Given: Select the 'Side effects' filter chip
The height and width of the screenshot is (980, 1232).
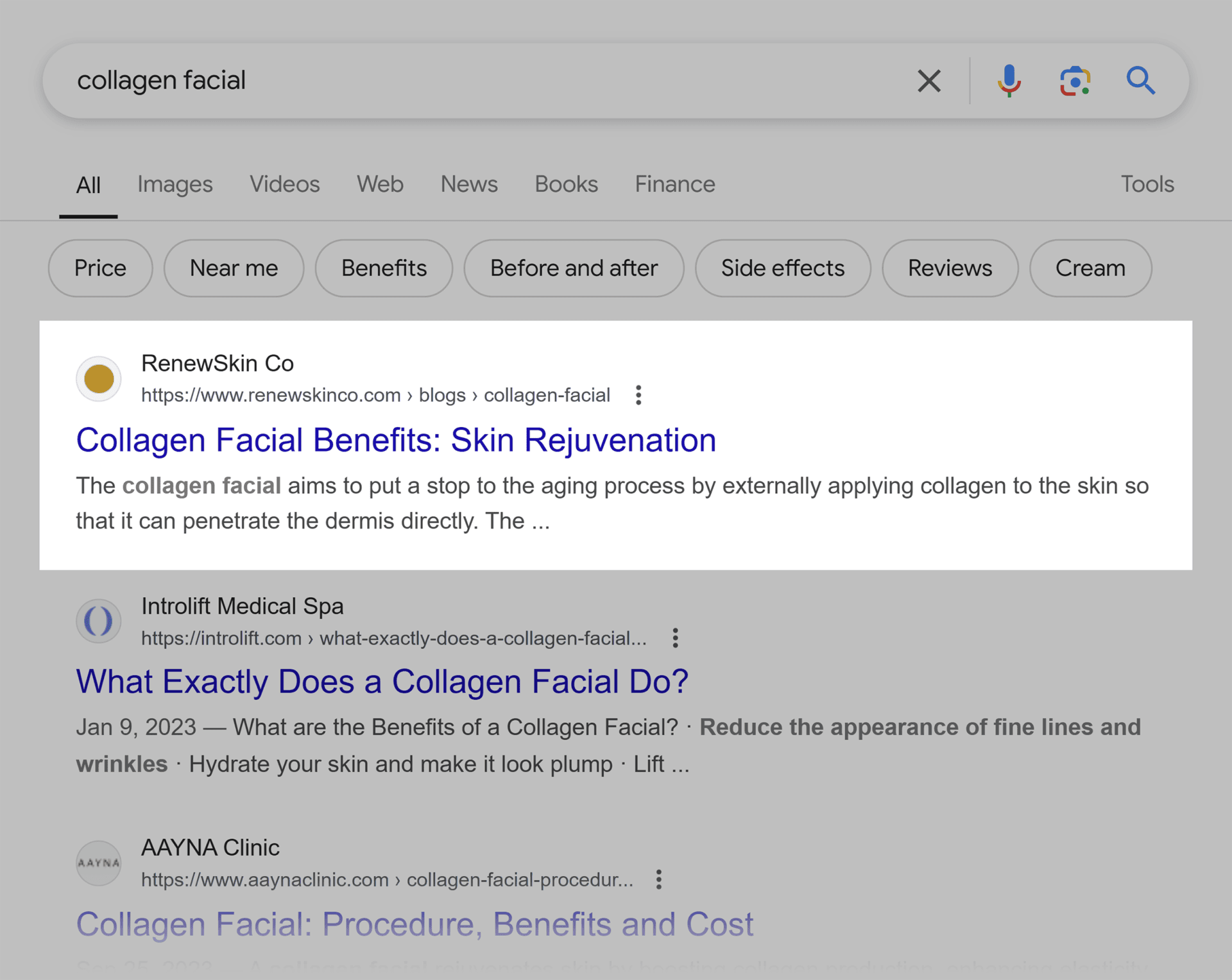Looking at the screenshot, I should [x=783, y=268].
